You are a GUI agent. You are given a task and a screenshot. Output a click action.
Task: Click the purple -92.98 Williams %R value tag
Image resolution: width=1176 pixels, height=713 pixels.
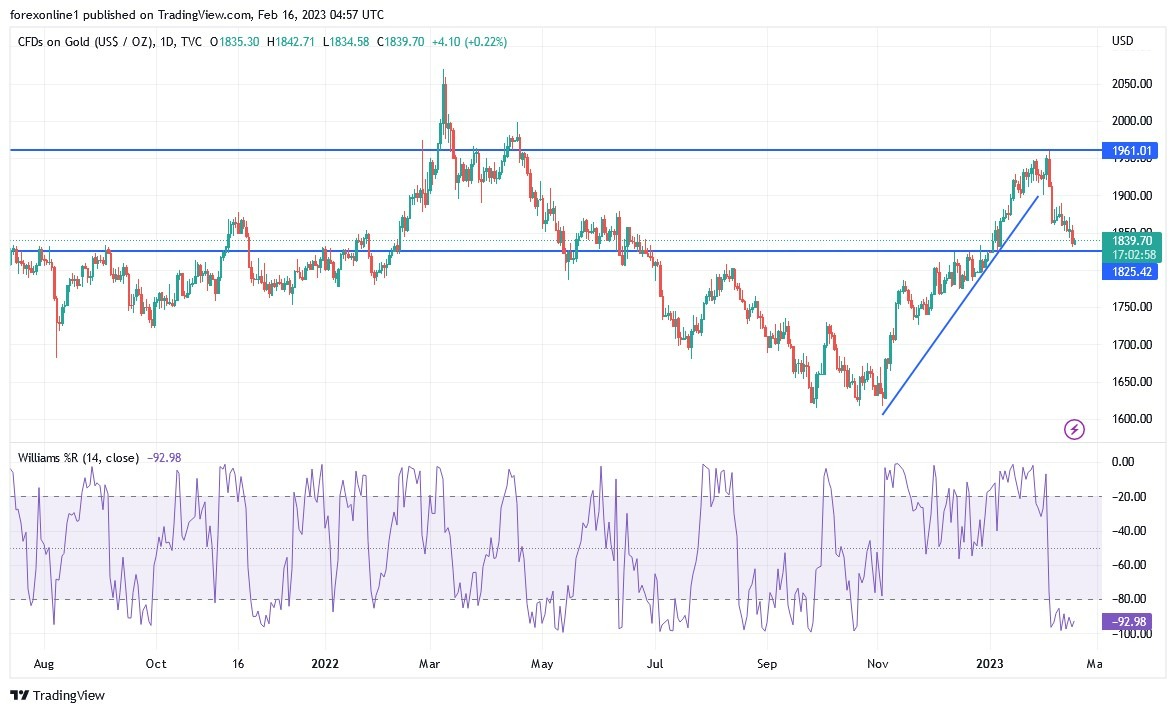pyautogui.click(x=1129, y=622)
